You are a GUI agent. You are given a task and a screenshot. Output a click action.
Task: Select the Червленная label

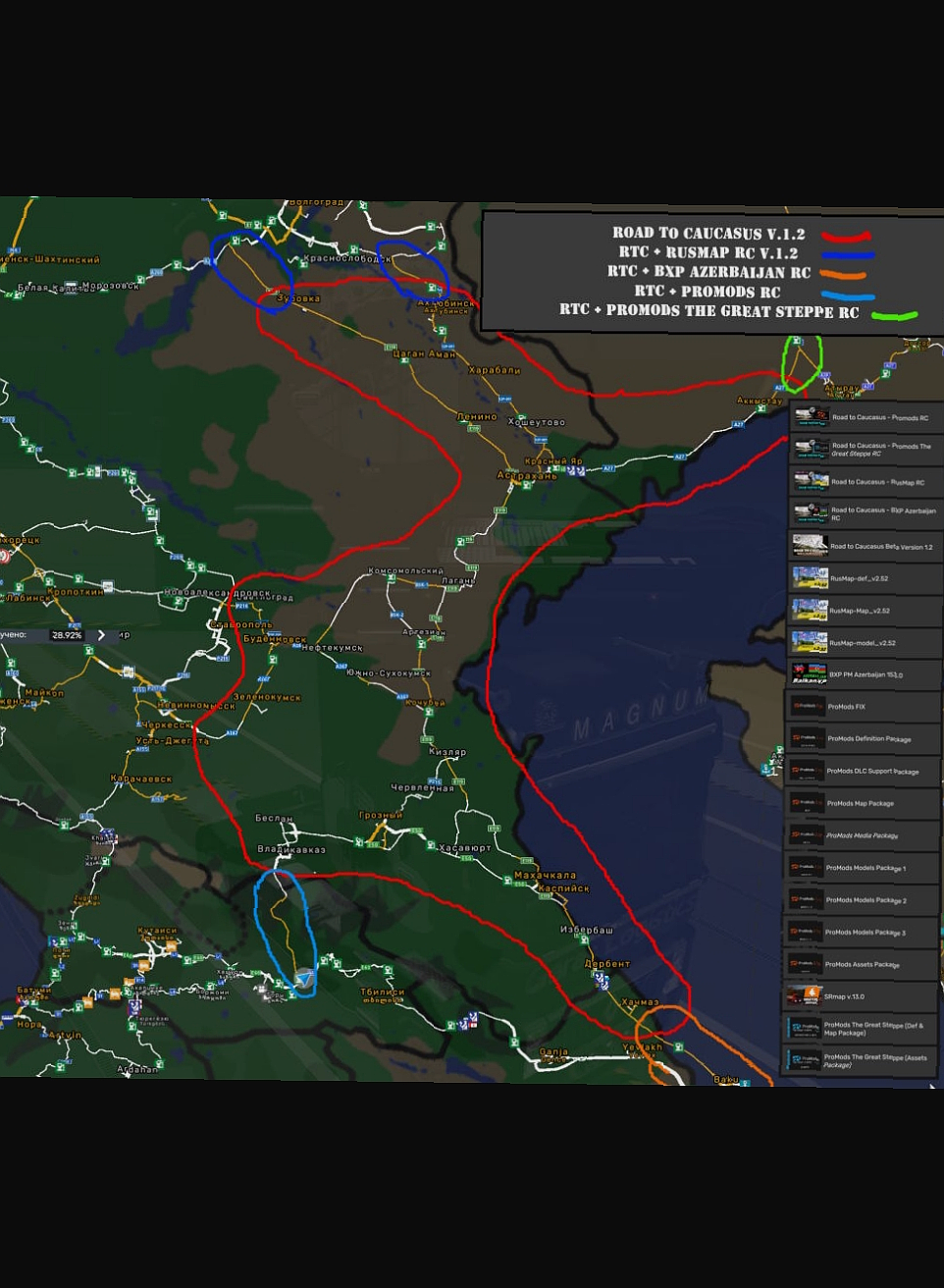pos(423,787)
